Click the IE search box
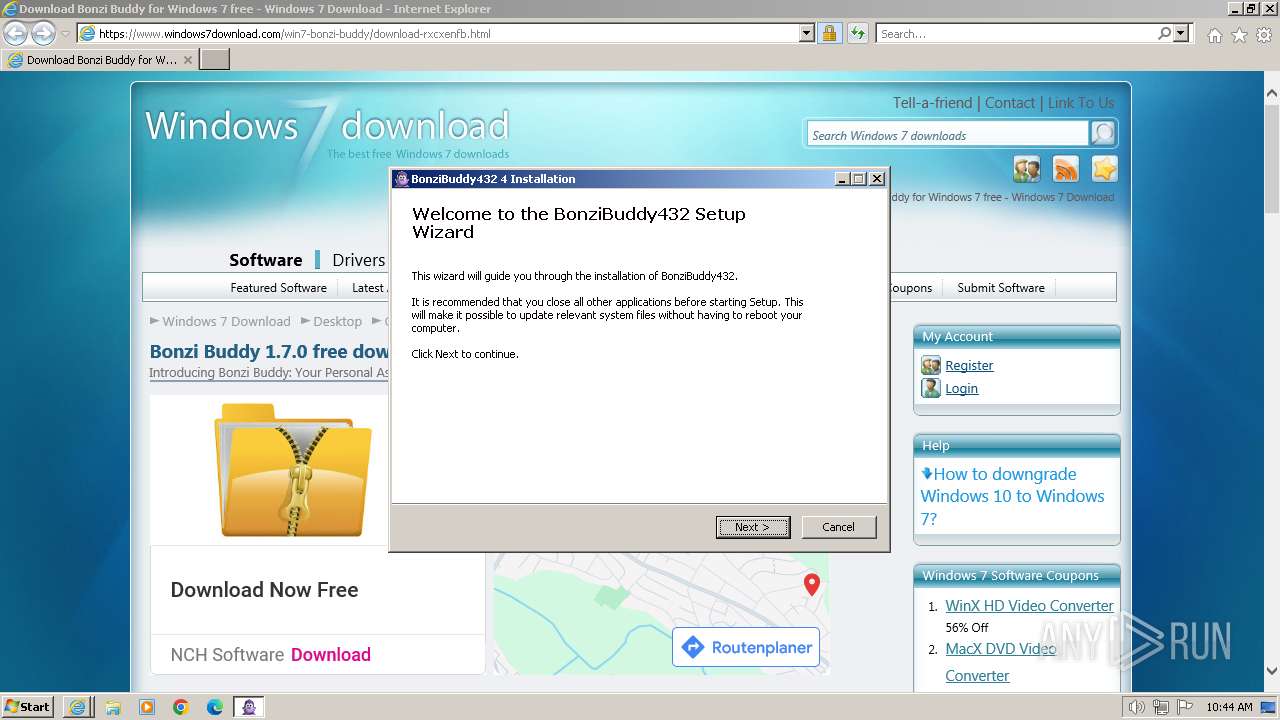The image size is (1280, 720). pyautogui.click(x=1017, y=33)
